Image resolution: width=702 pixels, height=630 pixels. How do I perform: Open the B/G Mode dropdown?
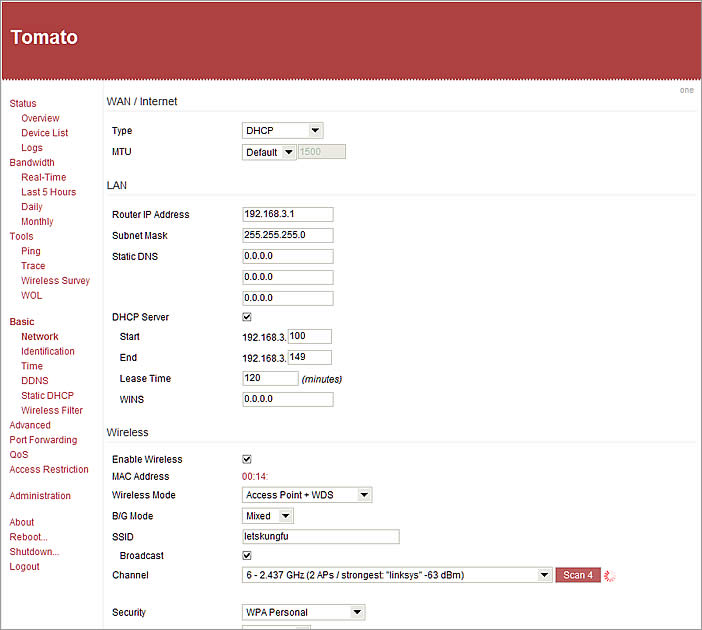coord(268,516)
